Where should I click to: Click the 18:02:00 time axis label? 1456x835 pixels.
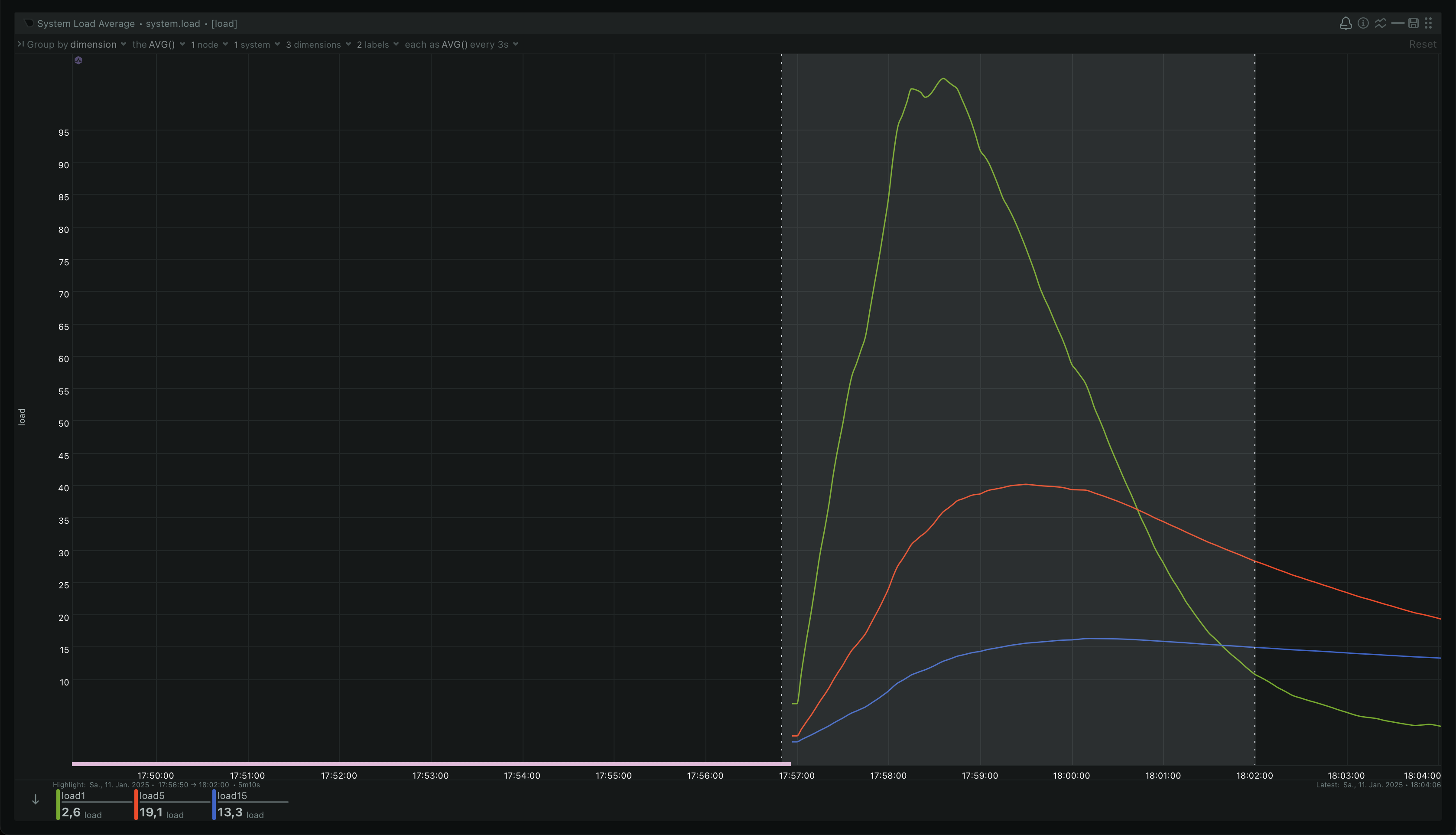coord(1254,775)
